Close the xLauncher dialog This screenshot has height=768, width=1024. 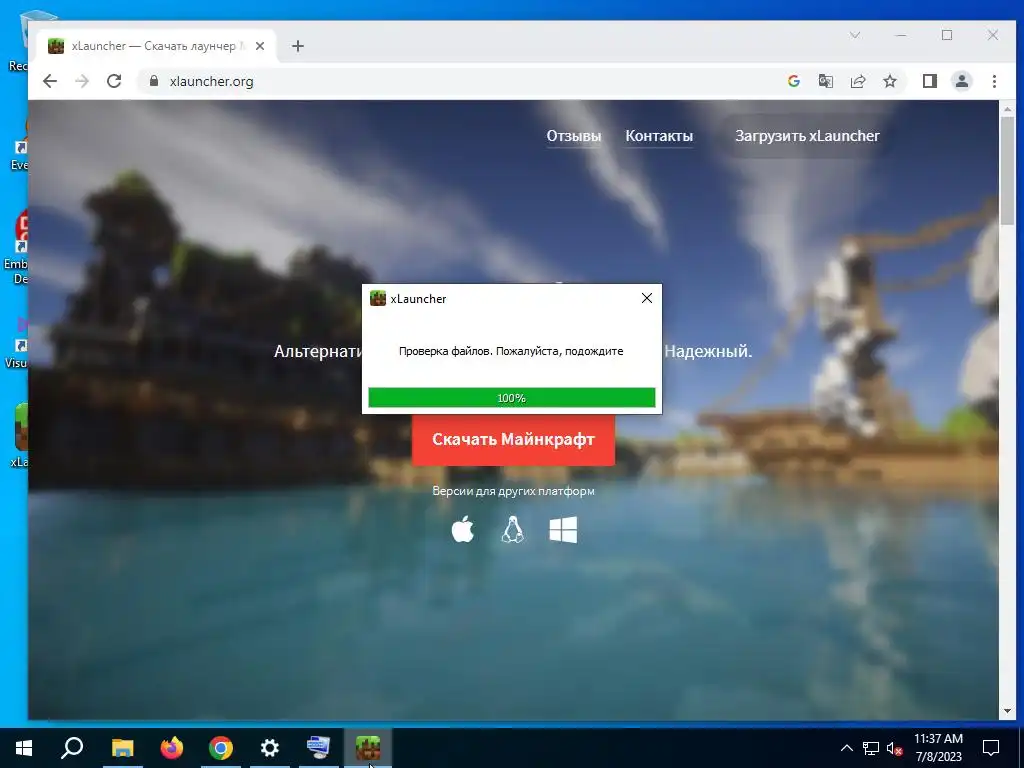coord(647,298)
